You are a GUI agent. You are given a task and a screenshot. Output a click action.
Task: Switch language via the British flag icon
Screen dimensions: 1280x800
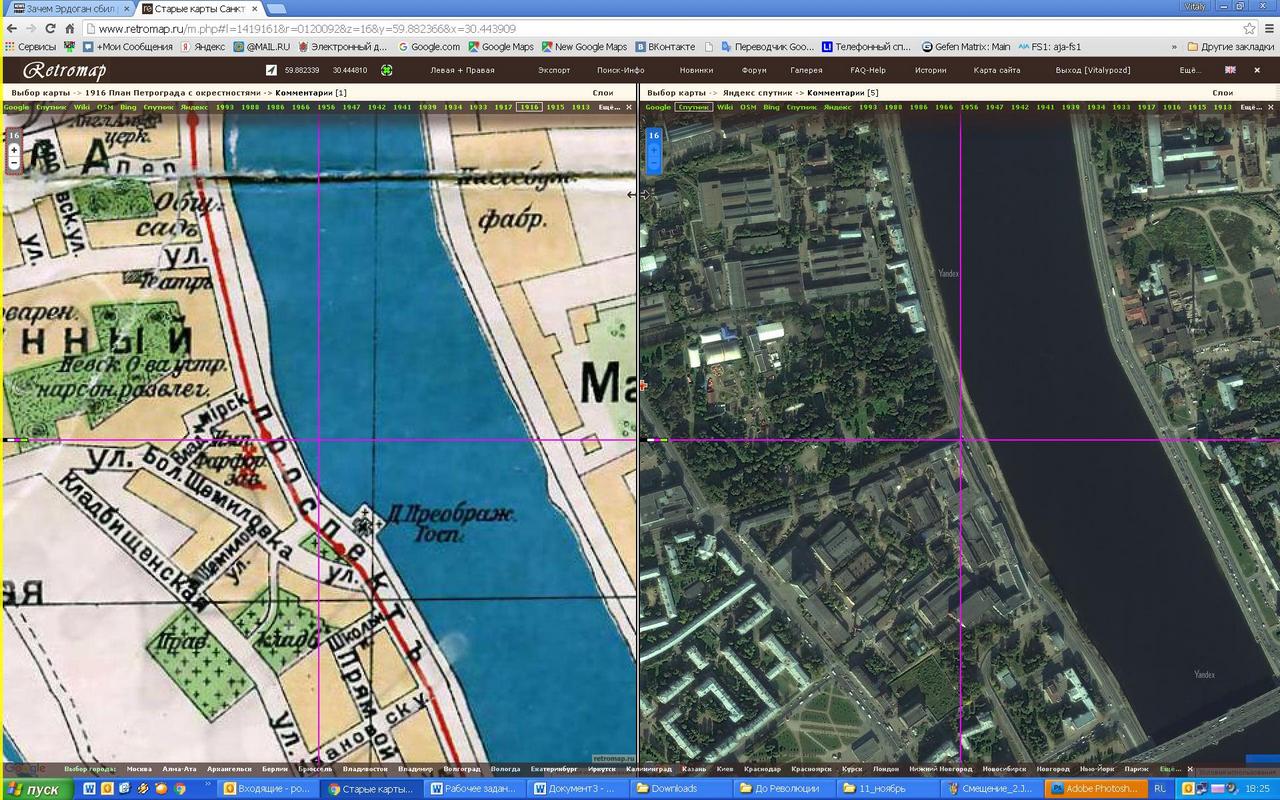(x=1230, y=70)
